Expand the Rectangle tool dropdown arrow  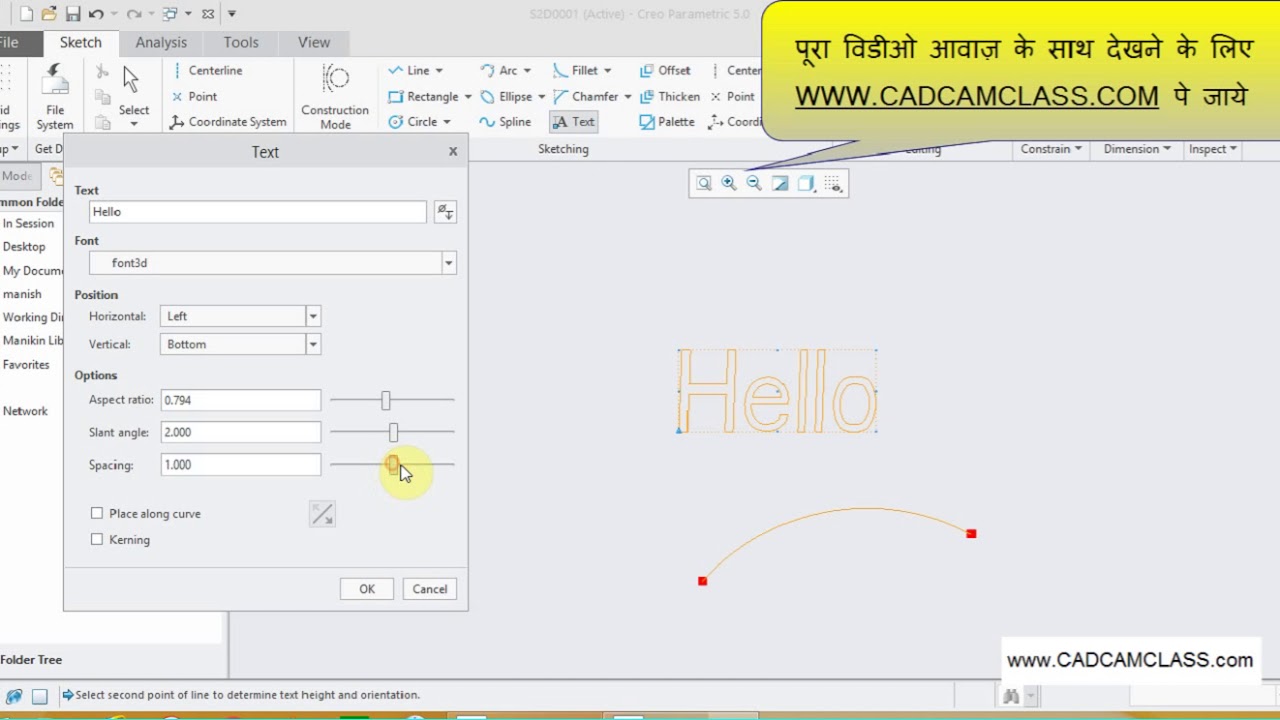(468, 97)
